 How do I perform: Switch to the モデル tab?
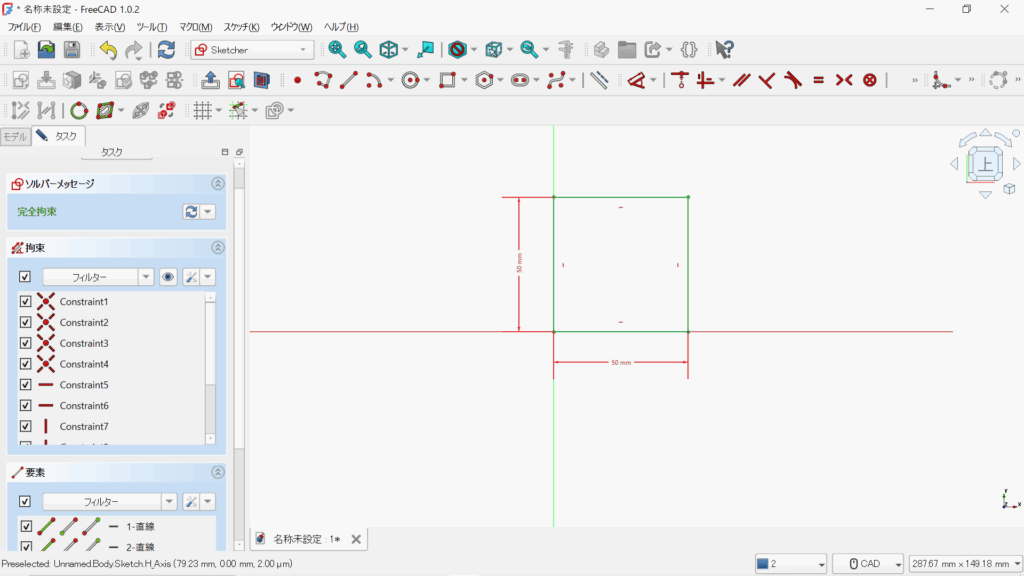15,136
